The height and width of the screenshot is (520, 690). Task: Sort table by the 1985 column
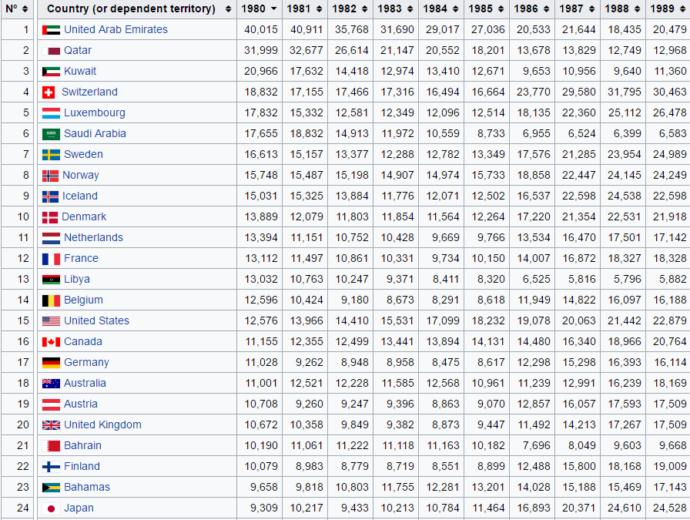click(x=486, y=8)
